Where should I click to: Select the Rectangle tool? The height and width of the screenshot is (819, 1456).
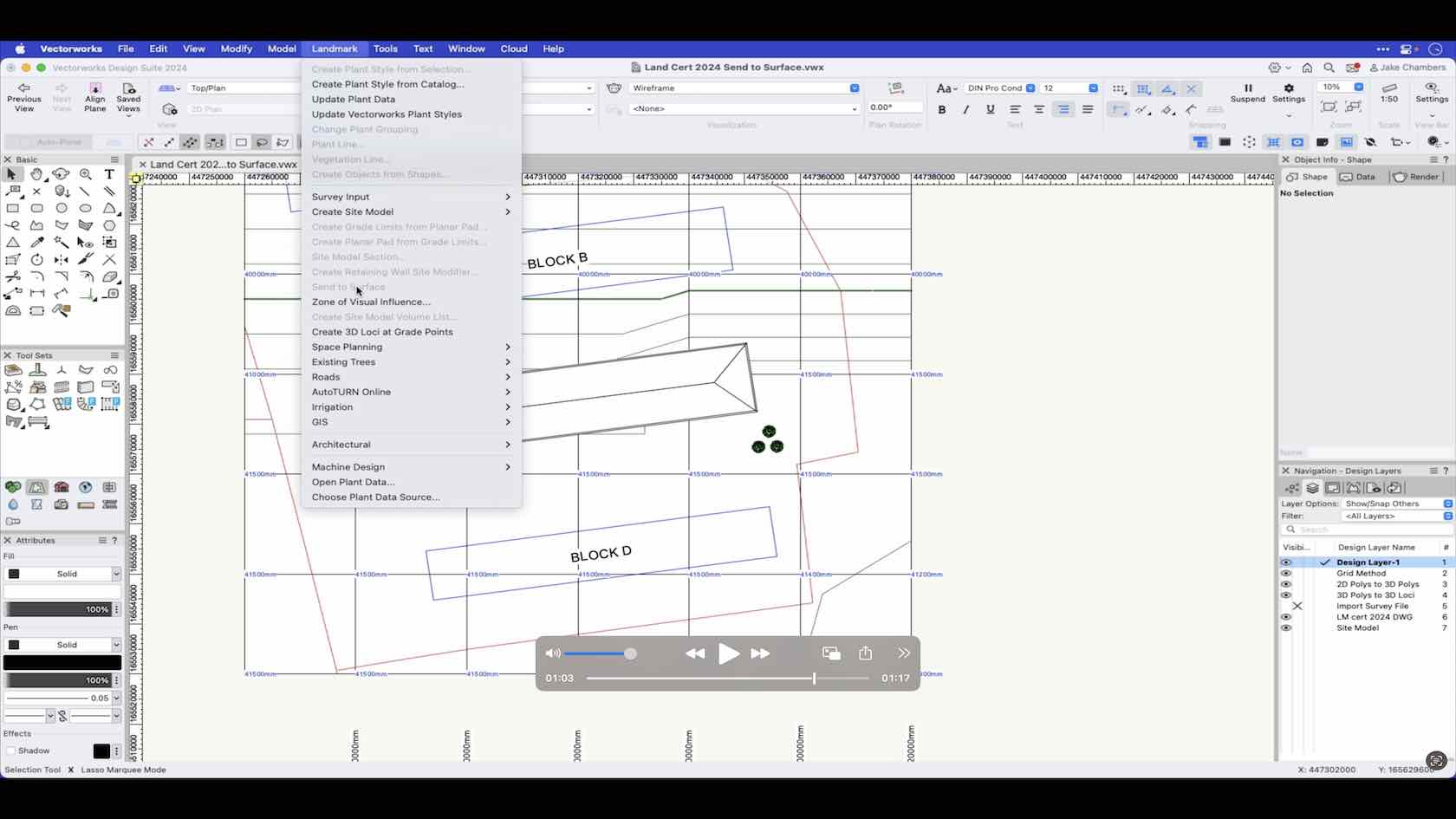click(13, 209)
